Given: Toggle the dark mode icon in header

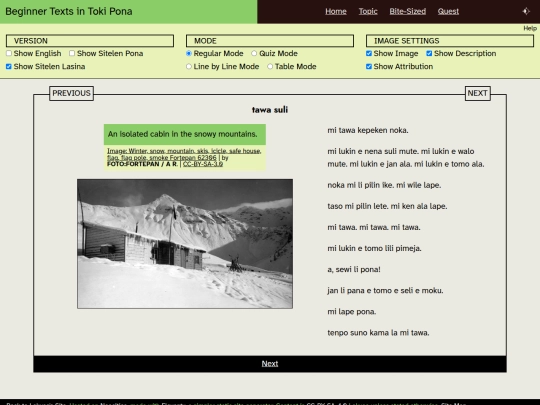Looking at the screenshot, I should click(526, 11).
